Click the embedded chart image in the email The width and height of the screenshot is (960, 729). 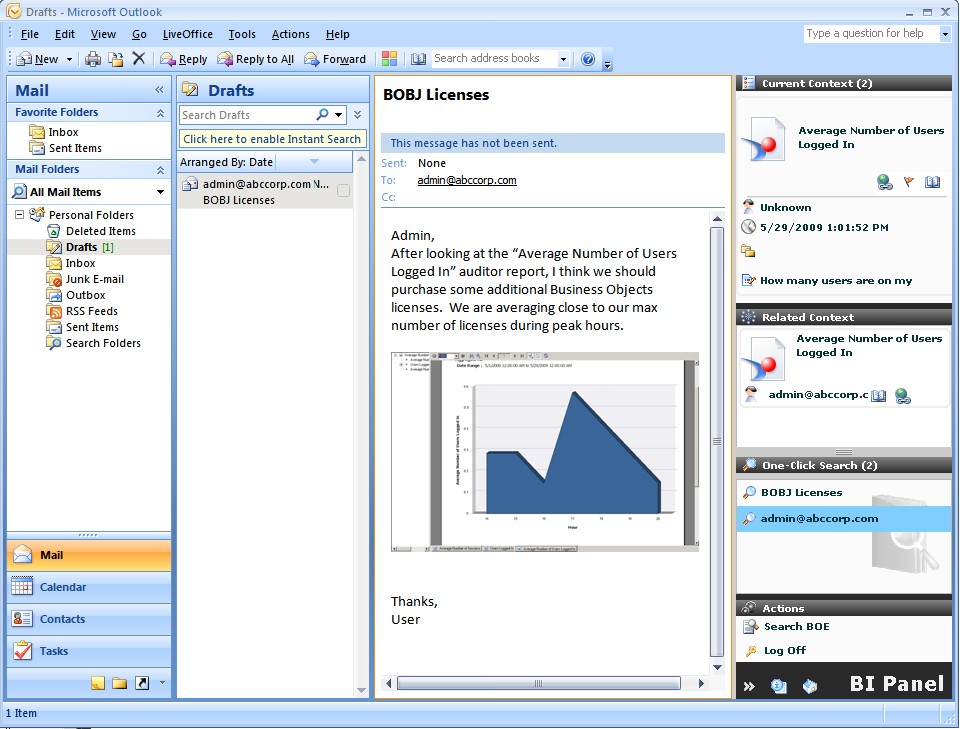(544, 452)
